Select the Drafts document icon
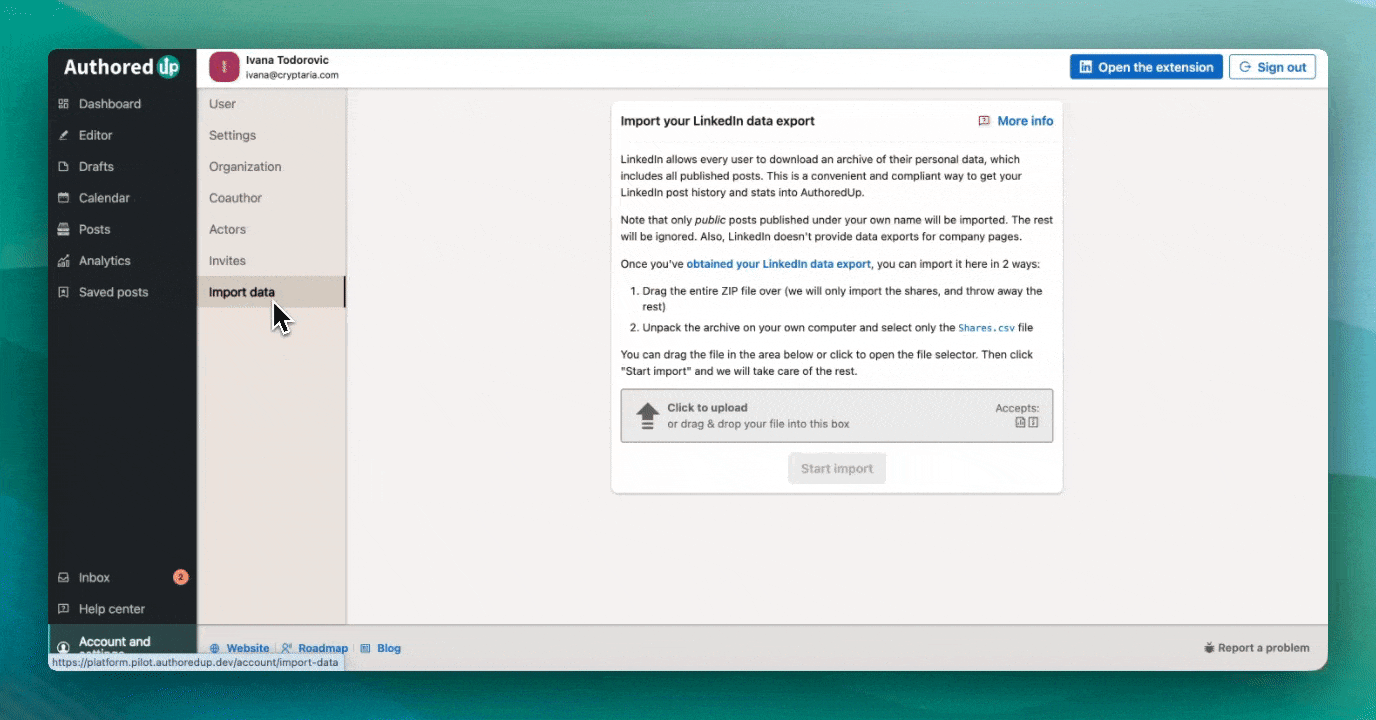The height and width of the screenshot is (720, 1376). (64, 167)
